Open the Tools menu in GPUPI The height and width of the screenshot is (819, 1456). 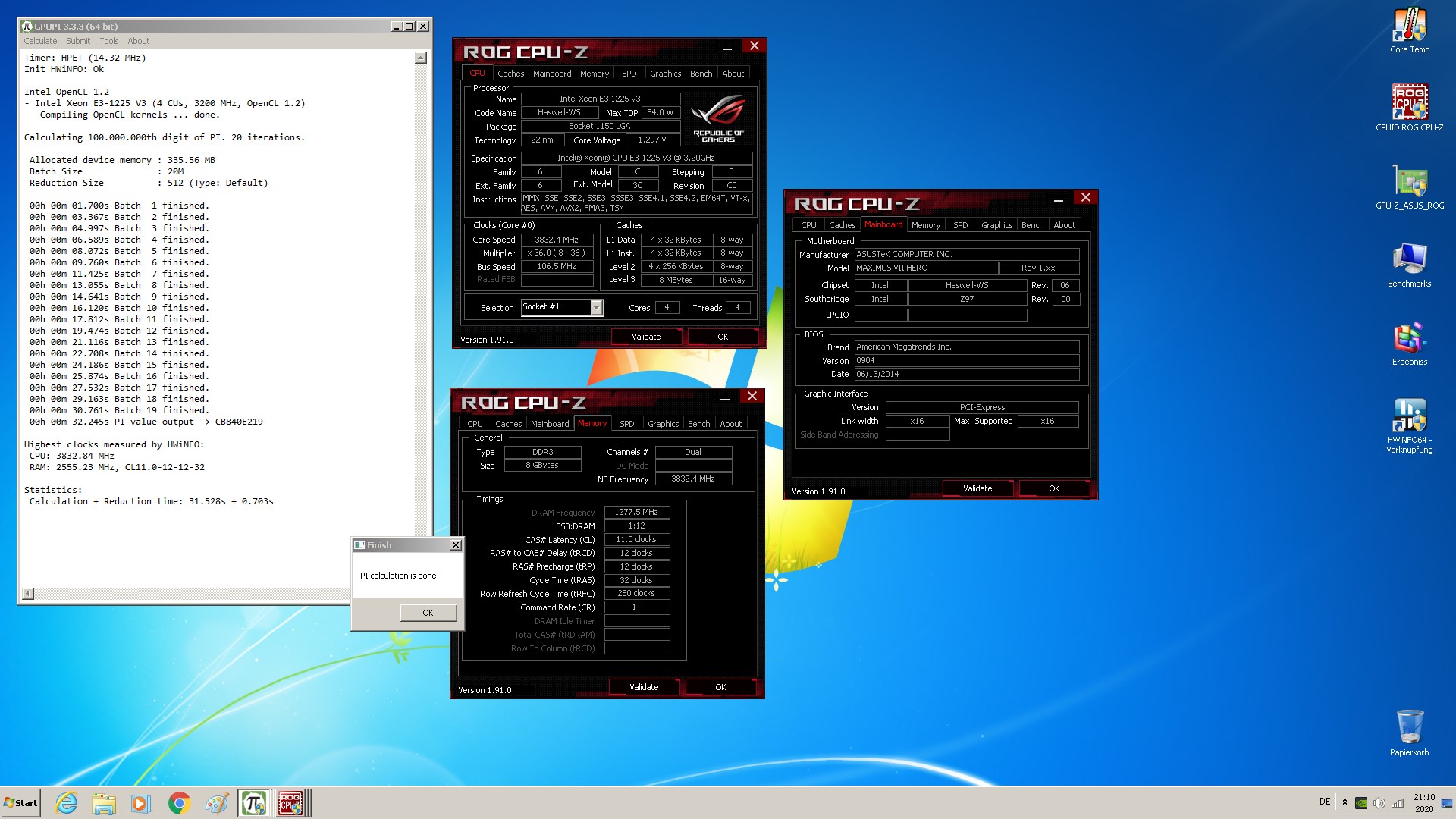pos(109,41)
